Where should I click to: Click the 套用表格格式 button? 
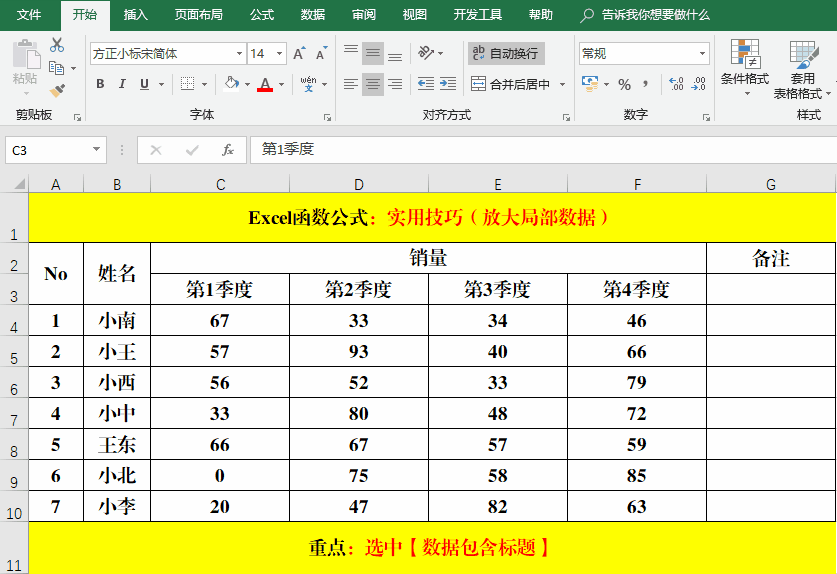pos(802,68)
